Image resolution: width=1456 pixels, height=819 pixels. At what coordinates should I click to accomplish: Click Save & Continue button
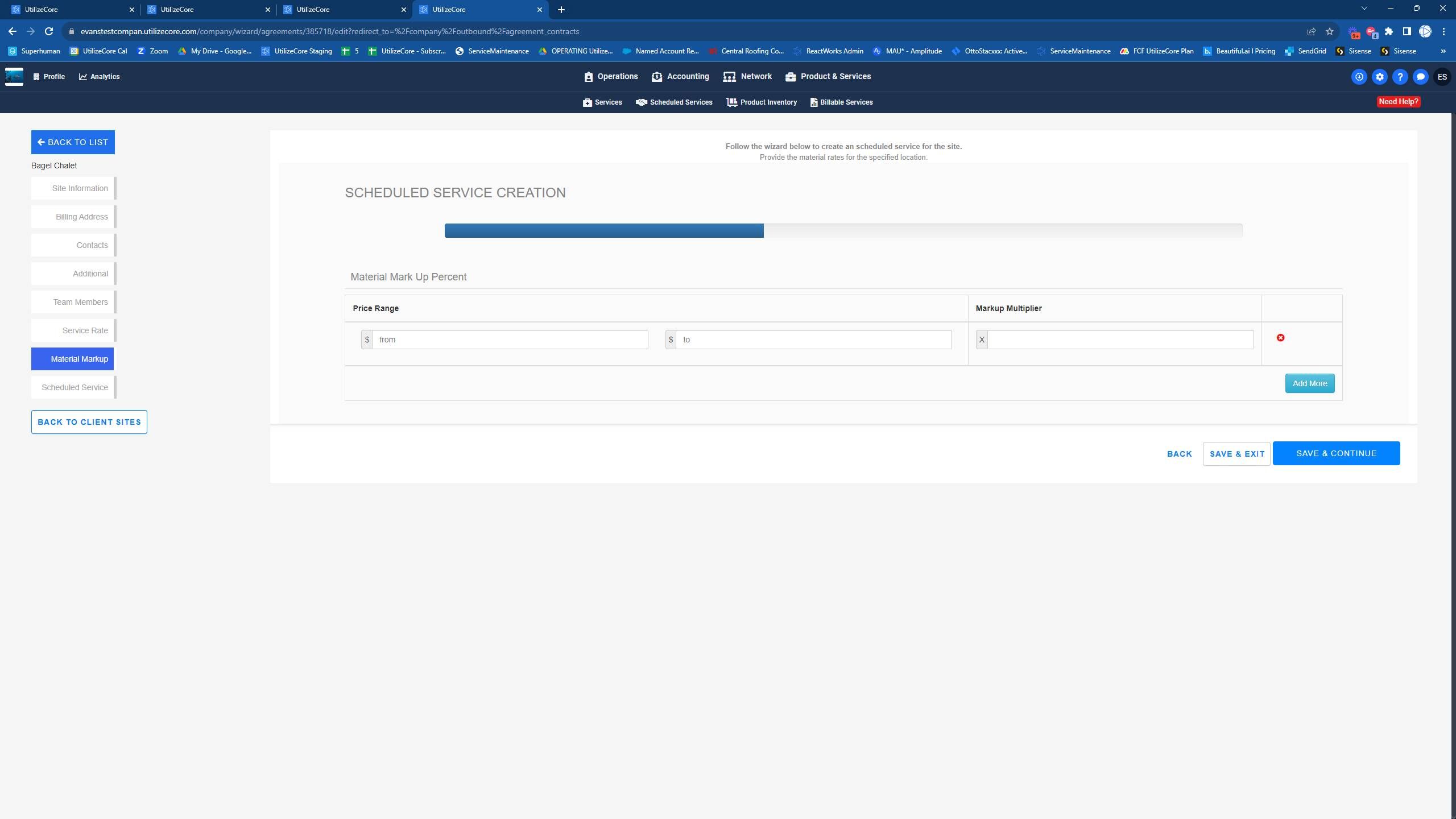pyautogui.click(x=1336, y=453)
